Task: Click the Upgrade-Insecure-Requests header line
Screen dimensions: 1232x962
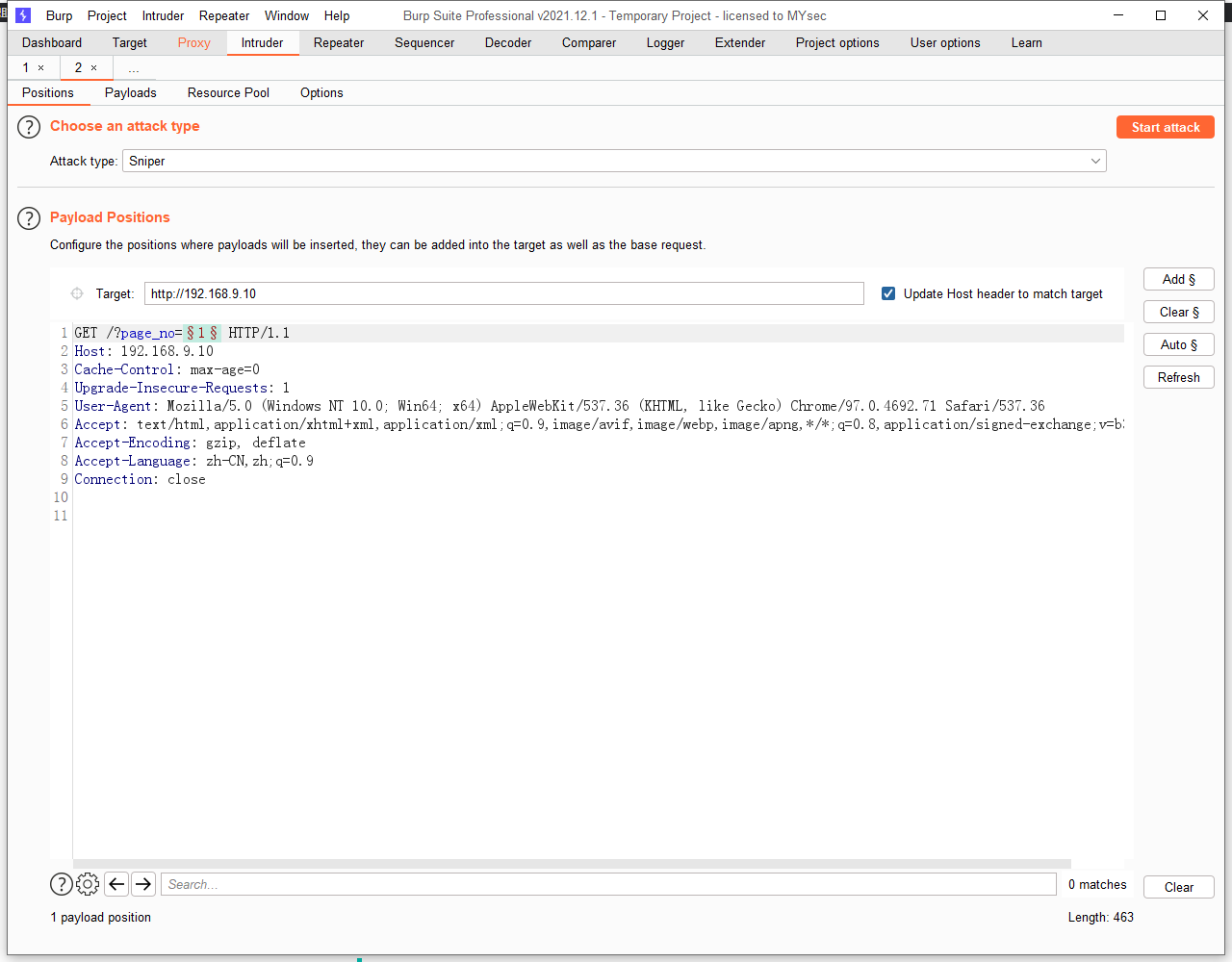Action: tap(182, 388)
